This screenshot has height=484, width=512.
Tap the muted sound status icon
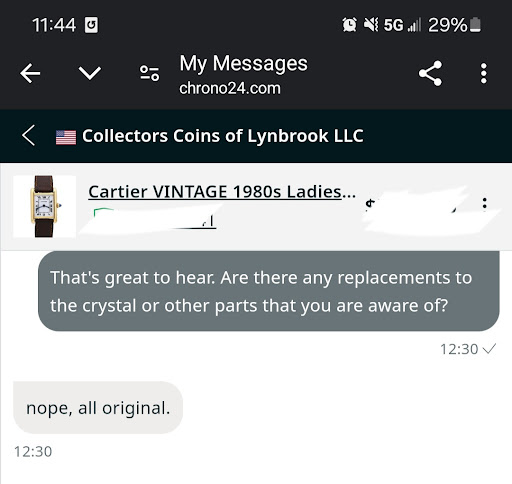[371, 25]
